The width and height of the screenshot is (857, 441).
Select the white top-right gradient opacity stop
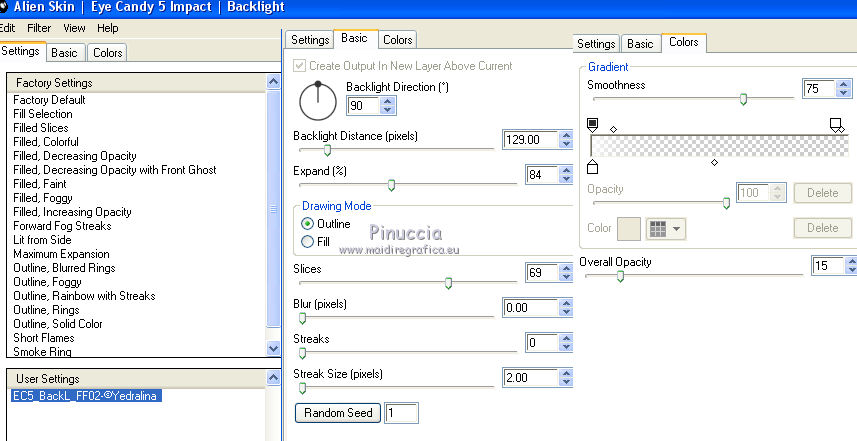tap(835, 125)
